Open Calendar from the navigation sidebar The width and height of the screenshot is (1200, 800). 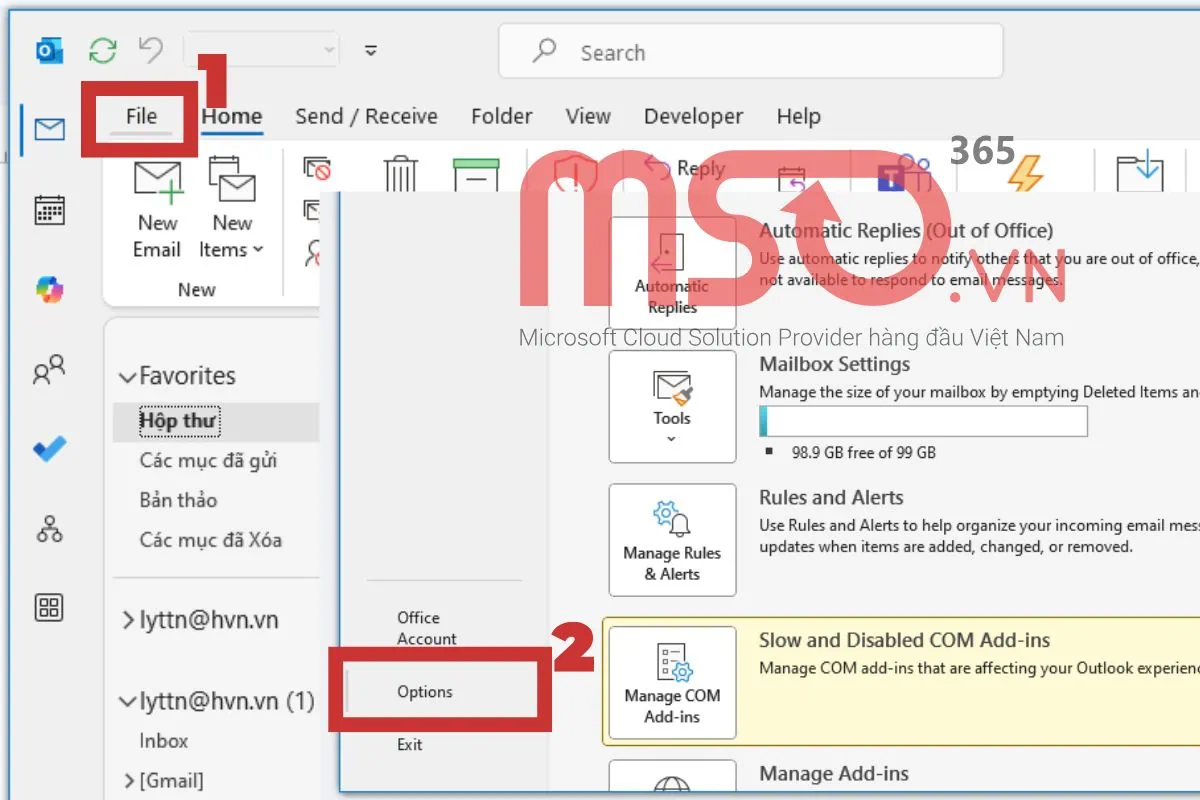tap(48, 212)
